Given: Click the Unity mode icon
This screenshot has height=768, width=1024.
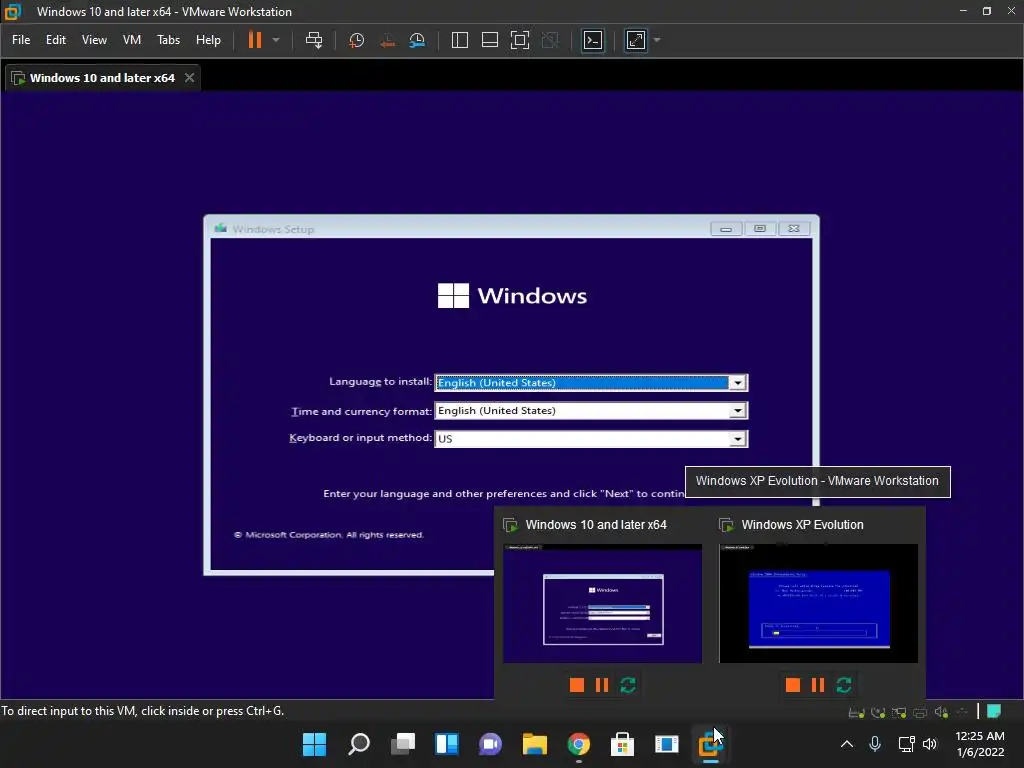Looking at the screenshot, I should tap(551, 40).
